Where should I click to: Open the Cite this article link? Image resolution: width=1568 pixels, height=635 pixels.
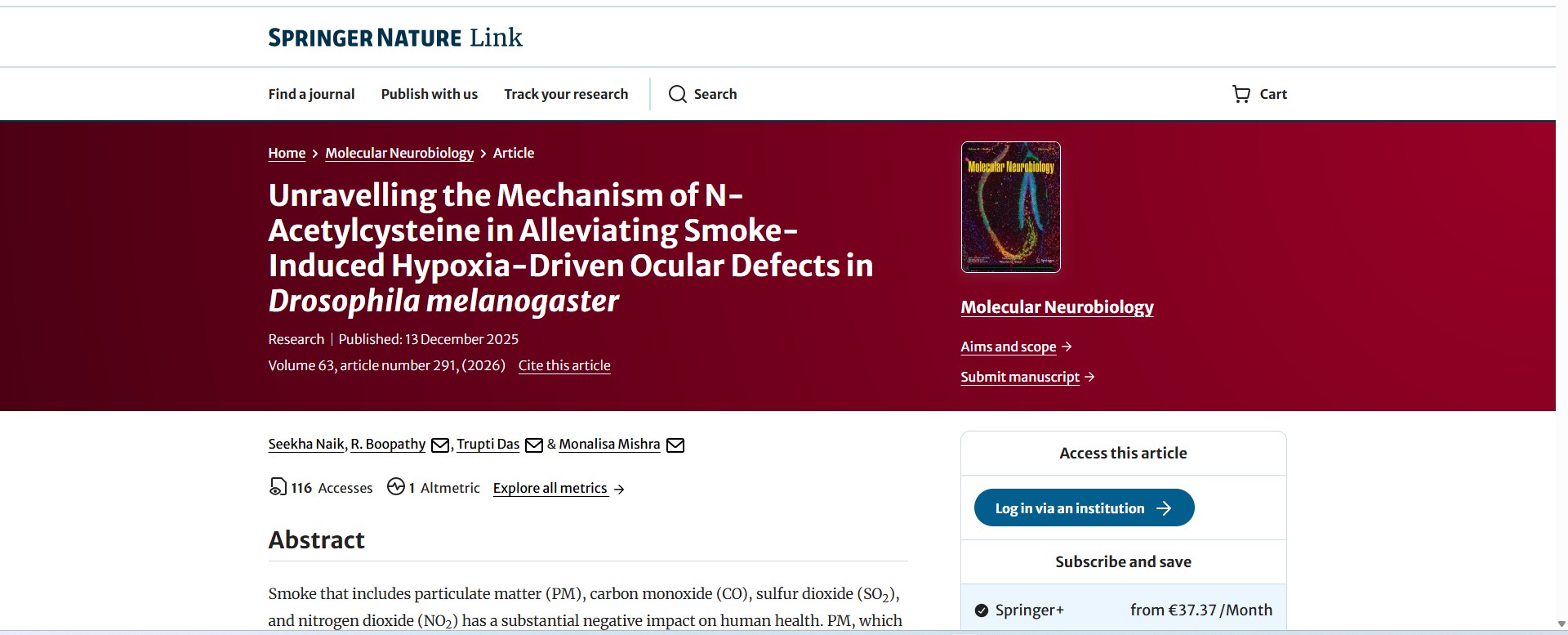click(x=564, y=365)
